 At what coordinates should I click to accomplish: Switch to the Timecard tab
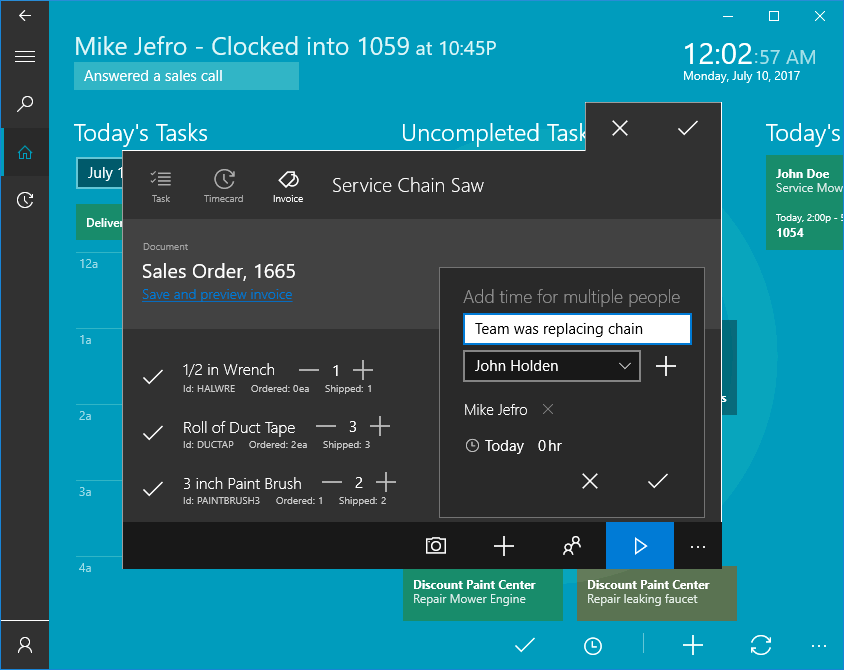(x=224, y=185)
